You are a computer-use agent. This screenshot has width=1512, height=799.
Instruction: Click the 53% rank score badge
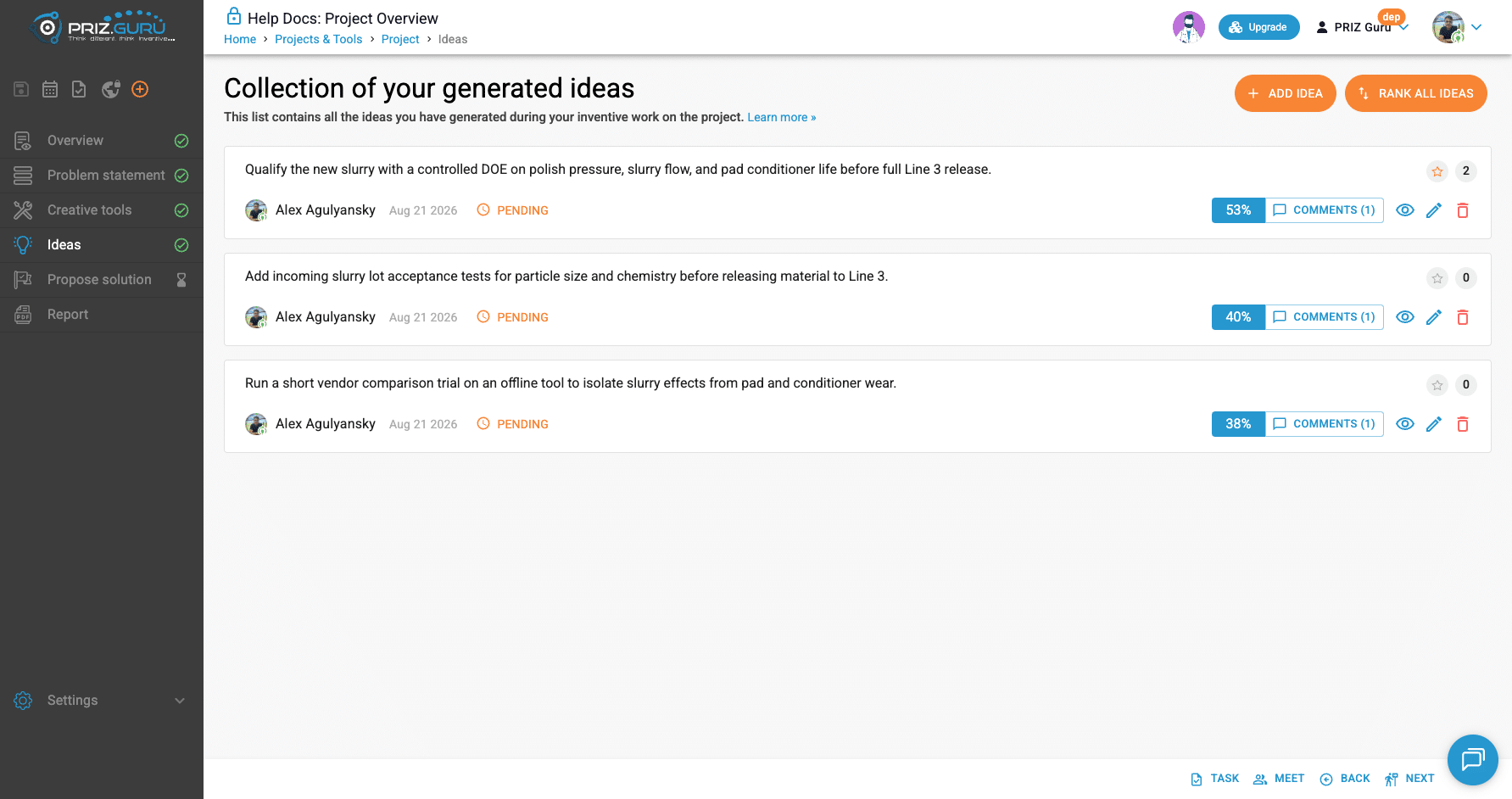coord(1238,210)
